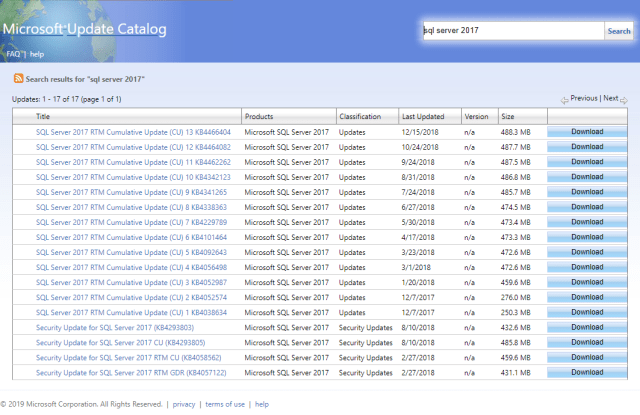This screenshot has height=415, width=640.
Task: Sort table by Size column header
Action: pyautogui.click(x=508, y=116)
